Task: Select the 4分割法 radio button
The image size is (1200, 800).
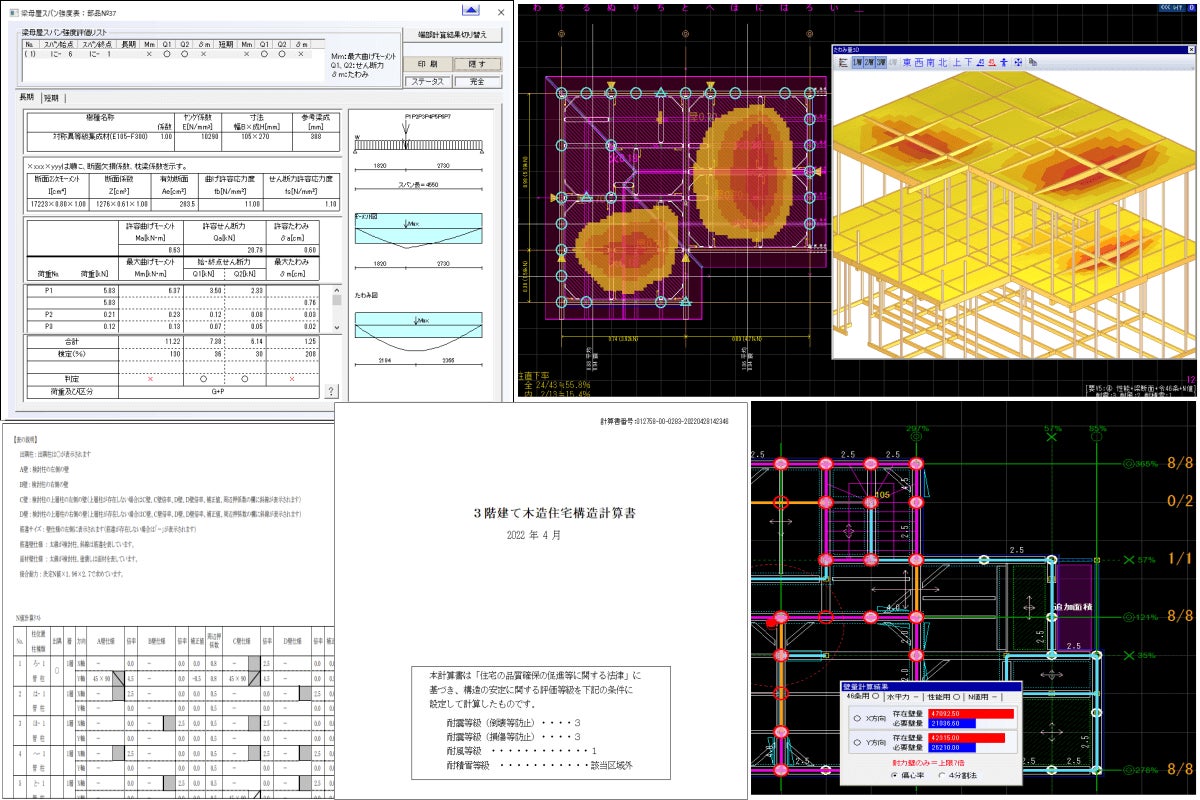Action: (x=941, y=775)
